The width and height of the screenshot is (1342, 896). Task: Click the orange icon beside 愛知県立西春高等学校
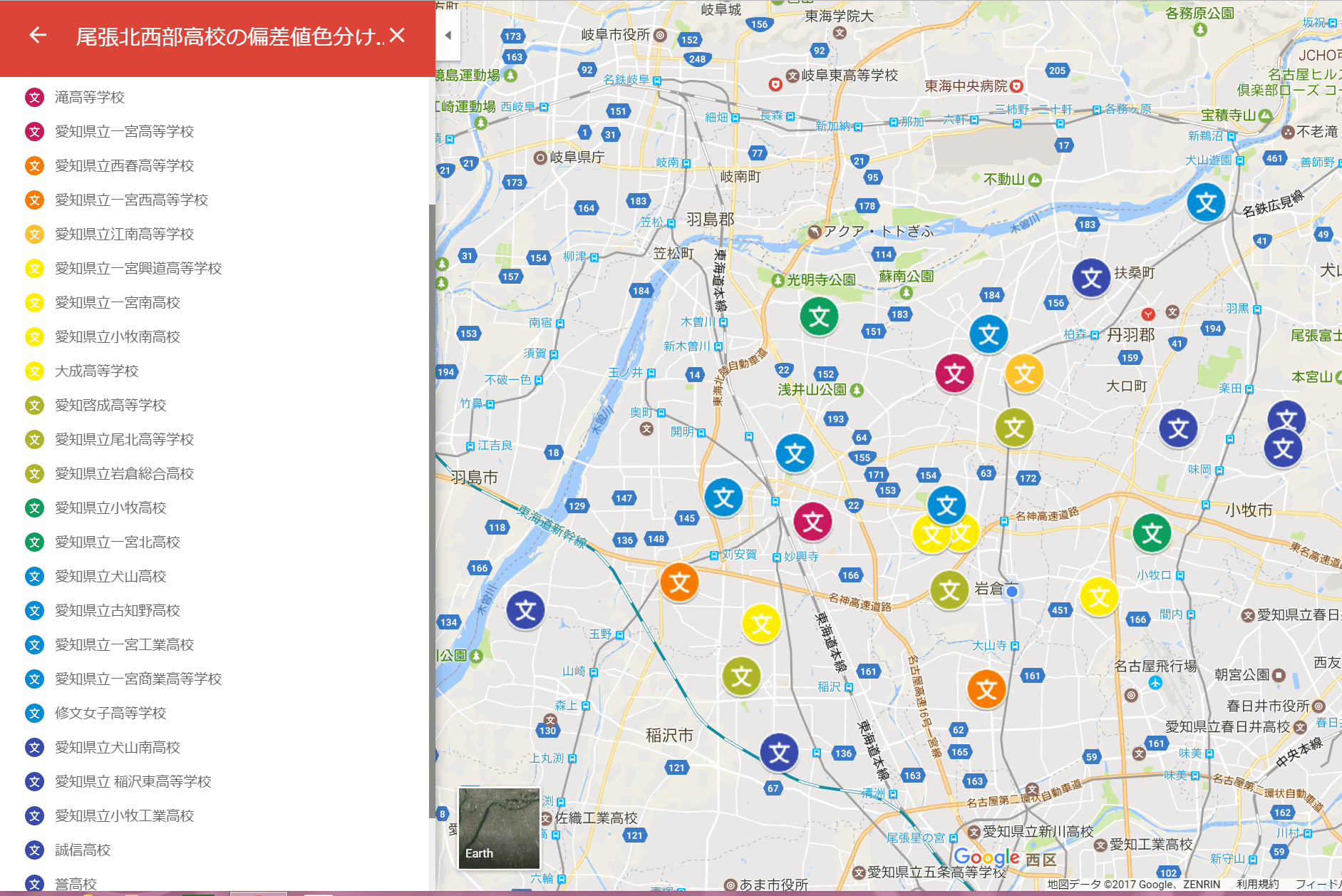pos(34,165)
